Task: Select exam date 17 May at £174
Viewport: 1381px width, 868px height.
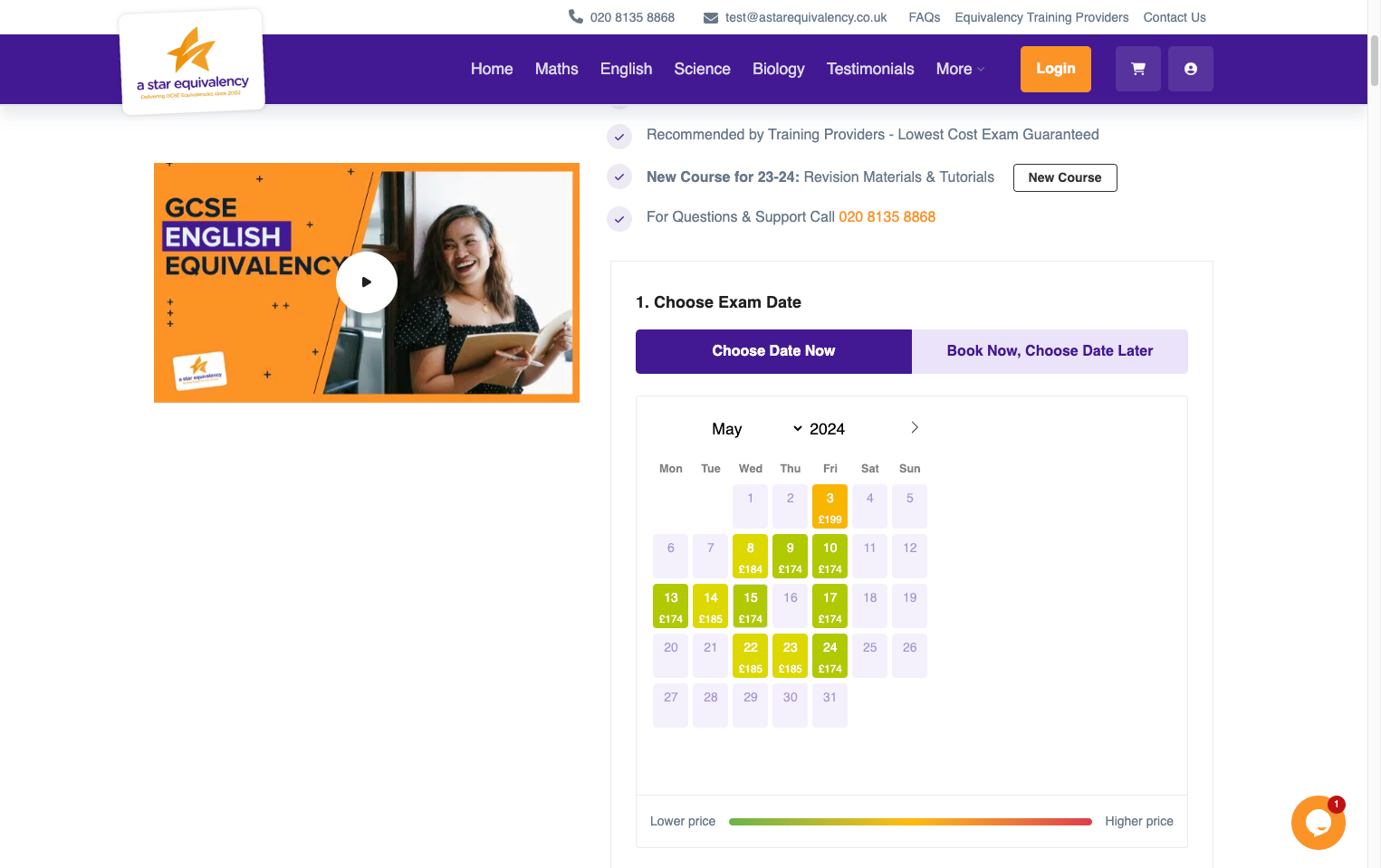Action: (830, 606)
